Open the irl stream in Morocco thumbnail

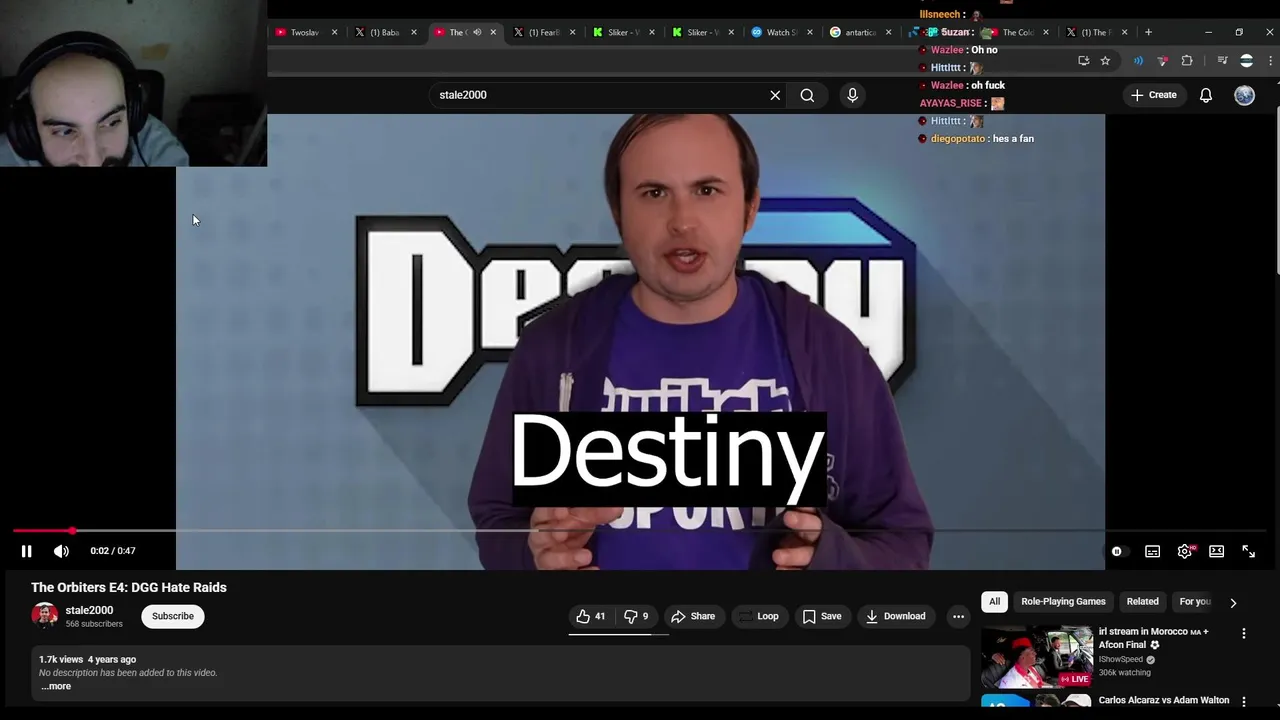pyautogui.click(x=1037, y=656)
